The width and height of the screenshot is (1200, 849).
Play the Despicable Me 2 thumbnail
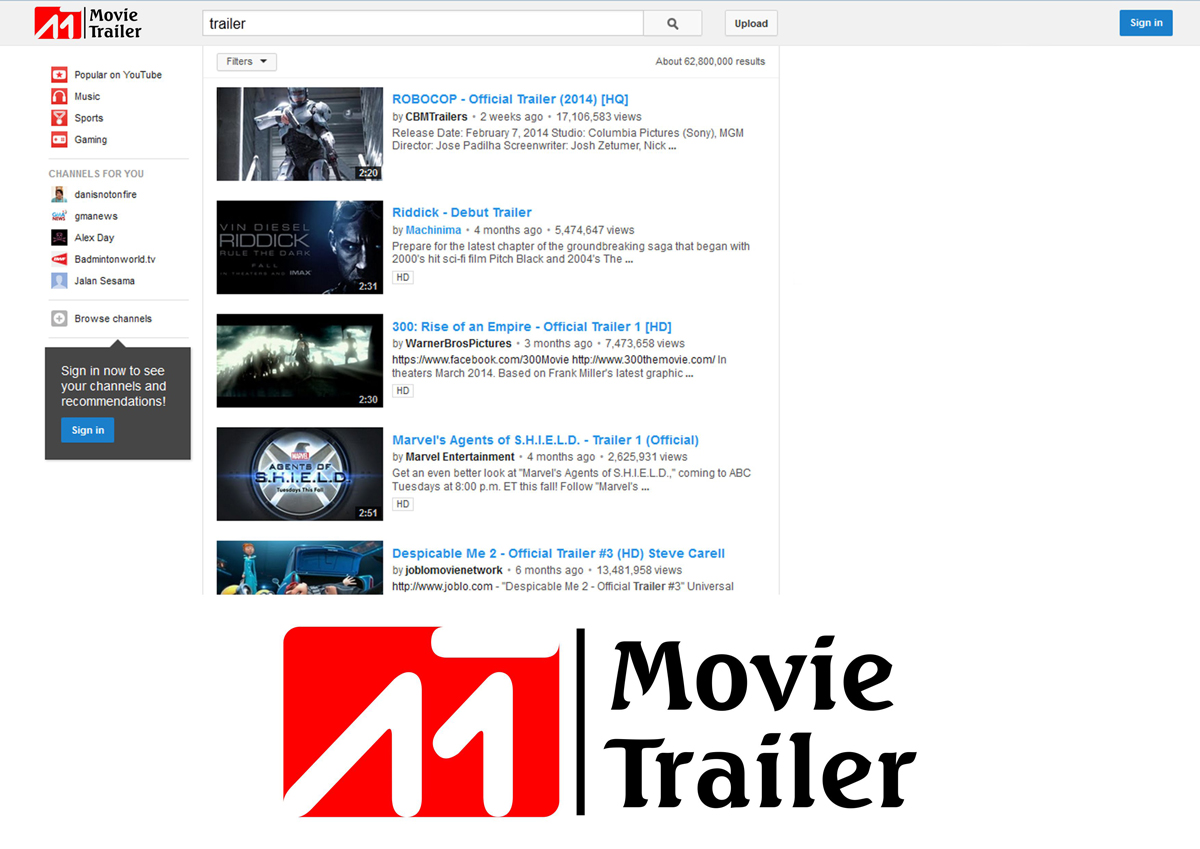(x=300, y=568)
